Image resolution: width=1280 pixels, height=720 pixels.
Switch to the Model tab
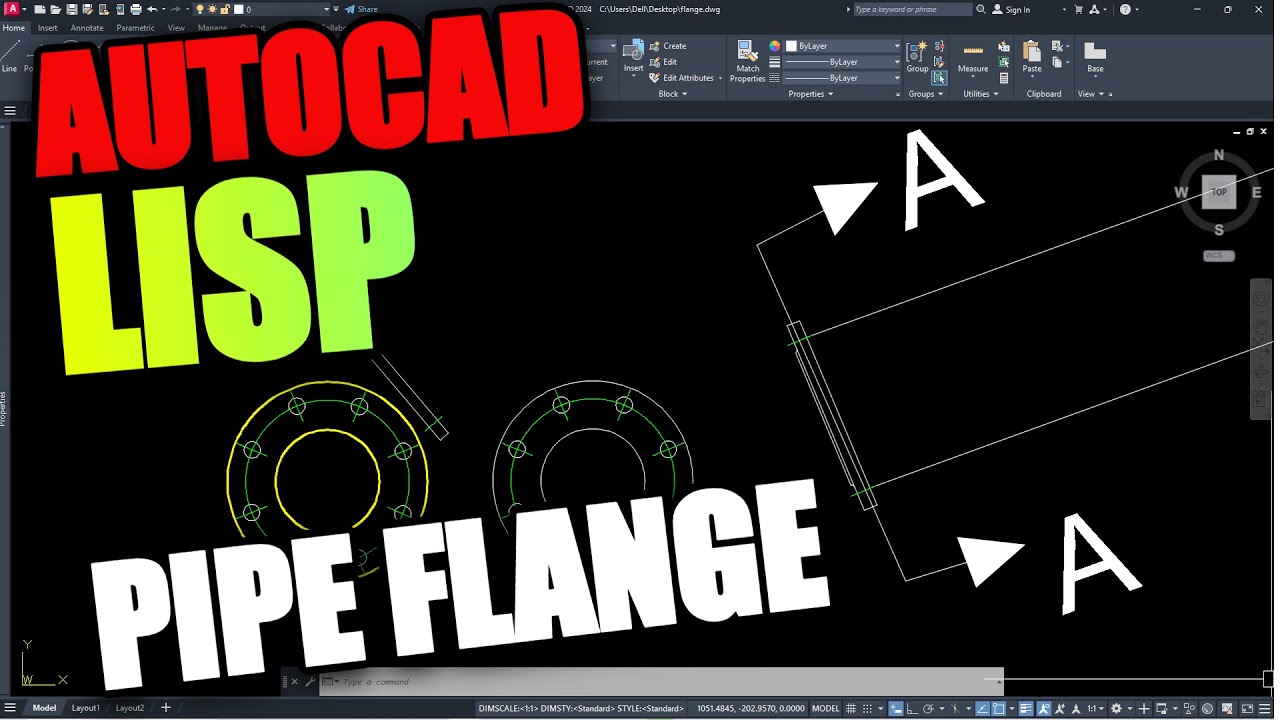tap(44, 708)
